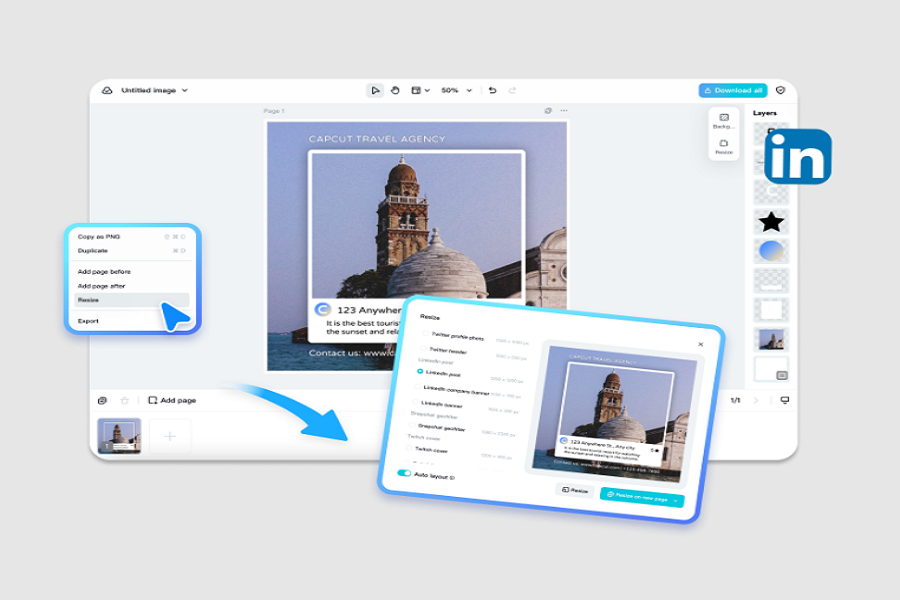This screenshot has width=900, height=600.
Task: Click the 1/1 page counter
Action: [x=735, y=400]
